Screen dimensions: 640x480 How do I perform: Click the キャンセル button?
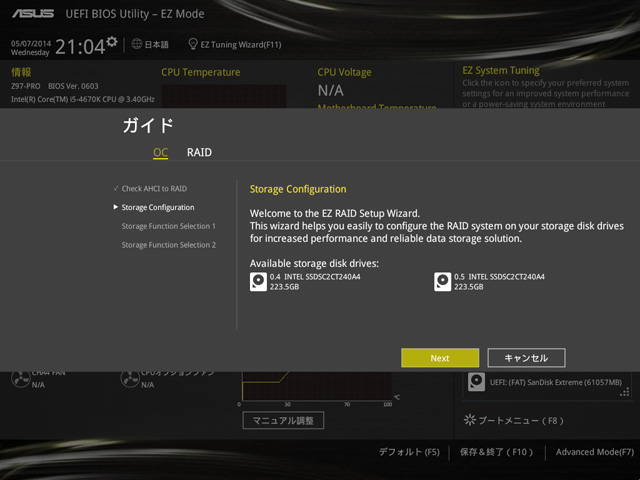tap(526, 358)
